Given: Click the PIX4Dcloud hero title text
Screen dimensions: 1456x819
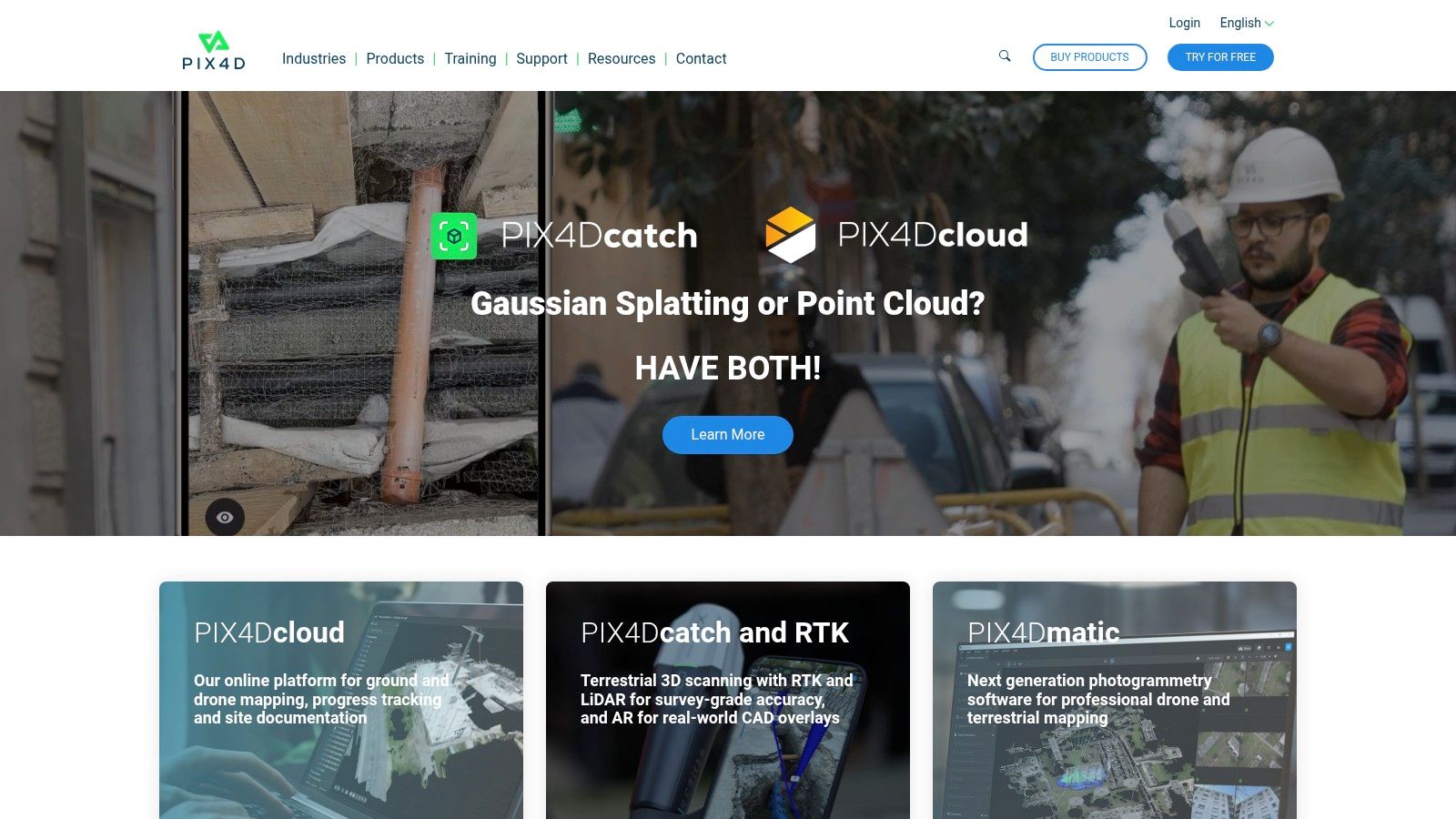Looking at the screenshot, I should [x=933, y=235].
